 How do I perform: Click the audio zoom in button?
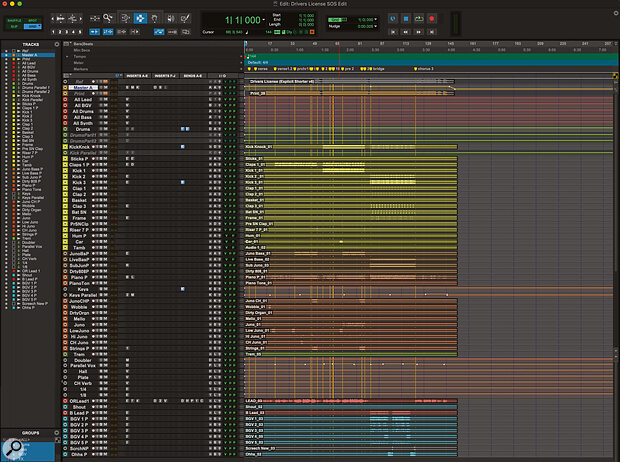(73, 18)
